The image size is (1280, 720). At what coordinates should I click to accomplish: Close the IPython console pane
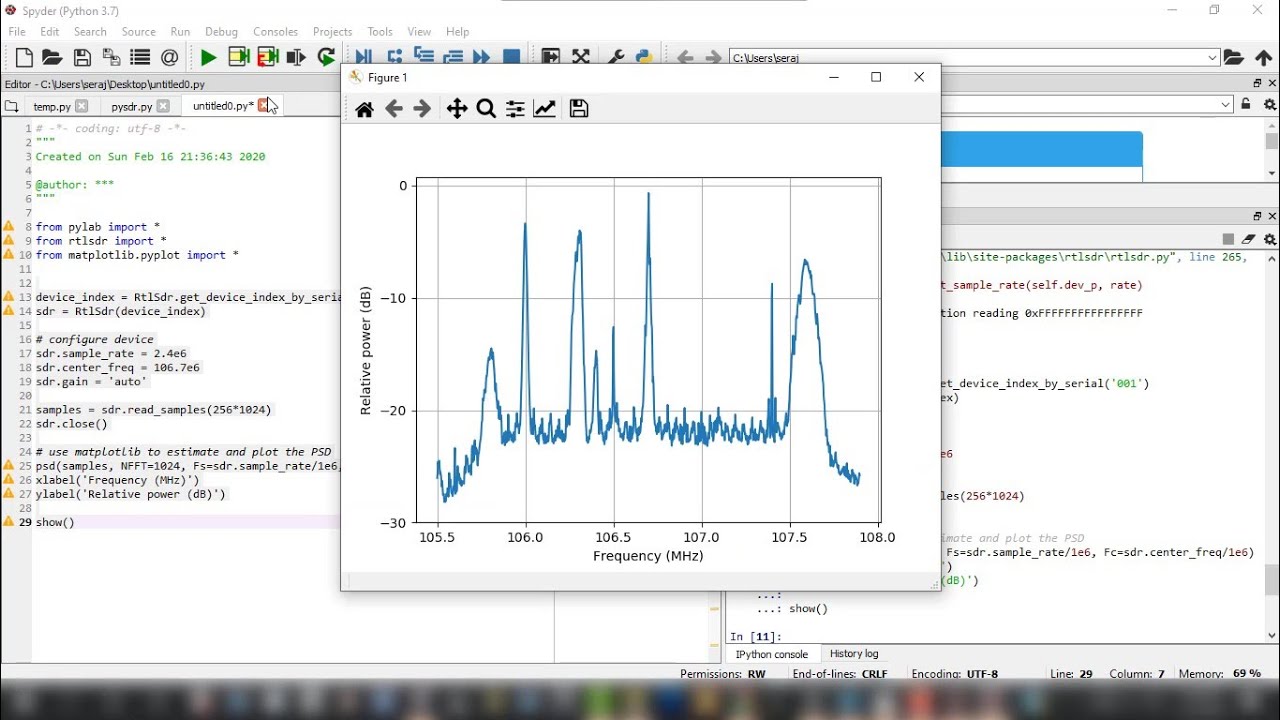coord(1272,217)
